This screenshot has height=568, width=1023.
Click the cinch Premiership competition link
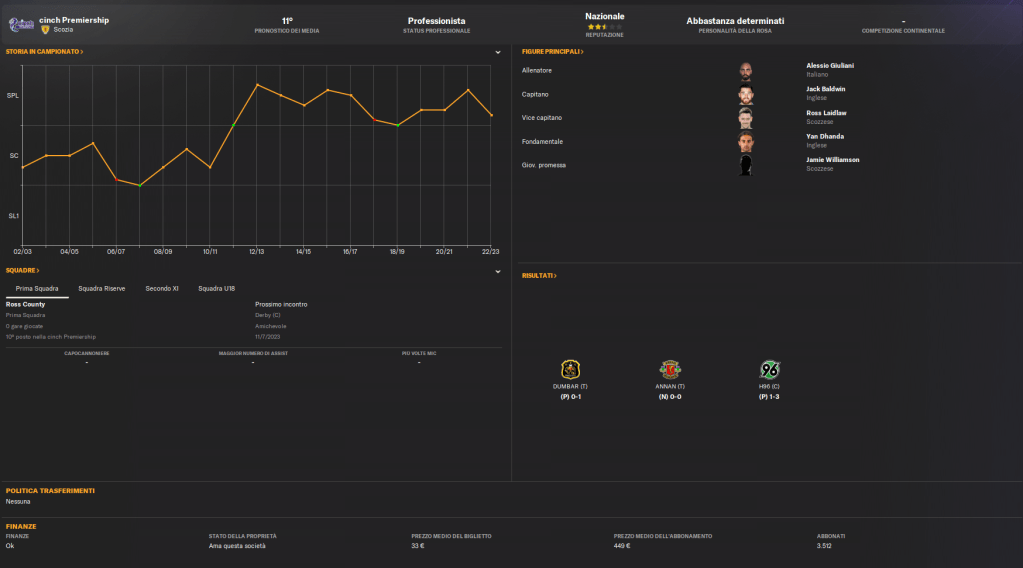coord(74,19)
